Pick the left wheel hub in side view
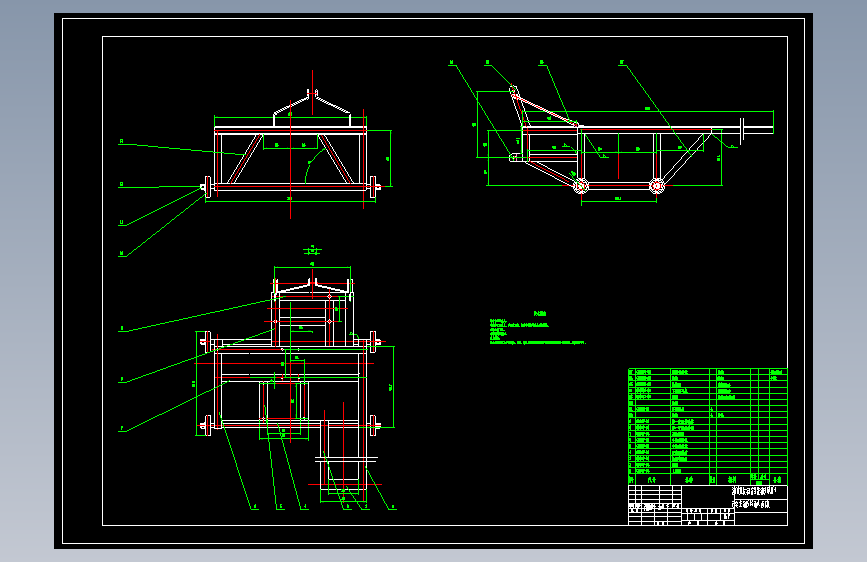This screenshot has height=562, width=867. pyautogui.click(x=581, y=186)
